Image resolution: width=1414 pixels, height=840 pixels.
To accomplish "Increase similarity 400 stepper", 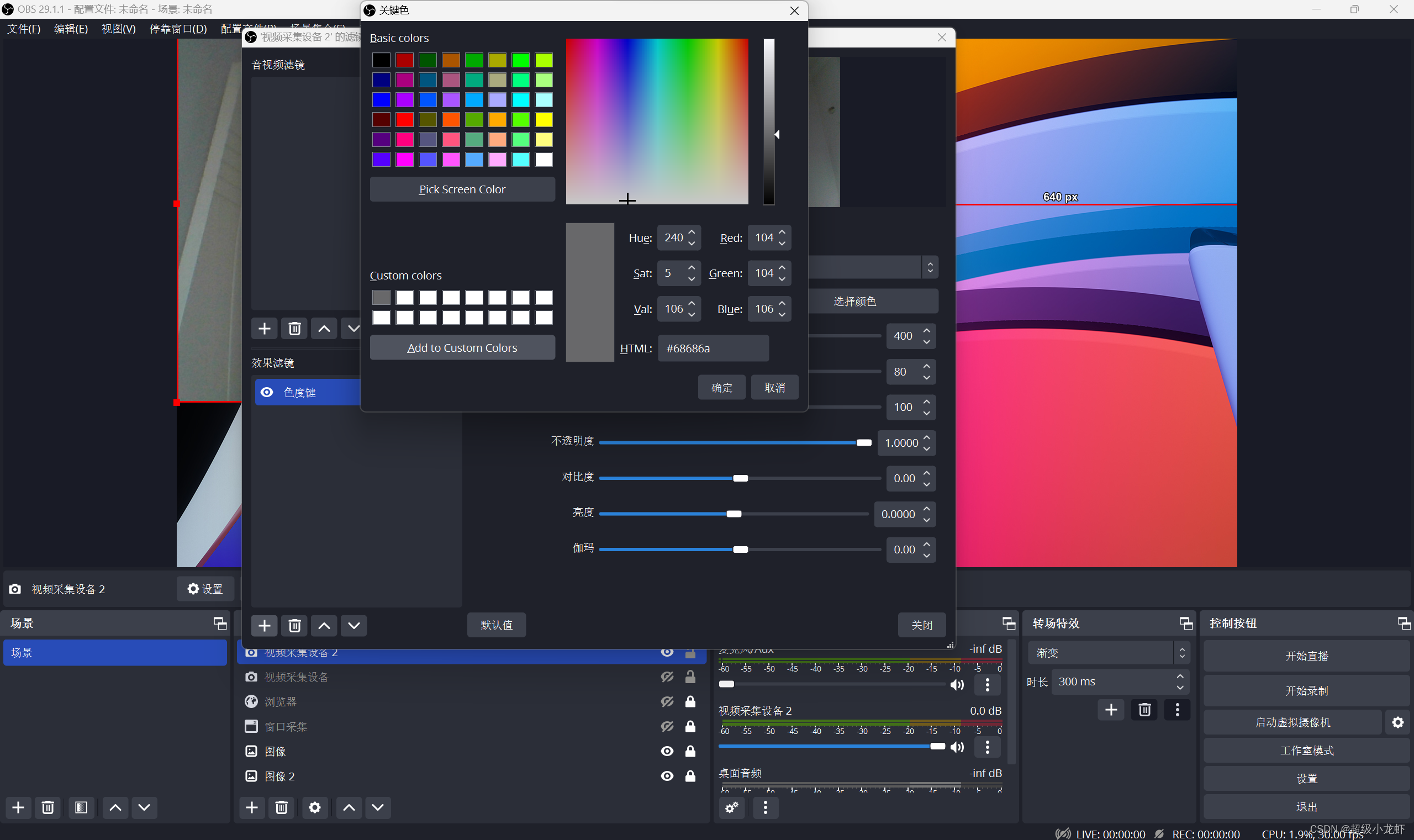I will coord(927,331).
